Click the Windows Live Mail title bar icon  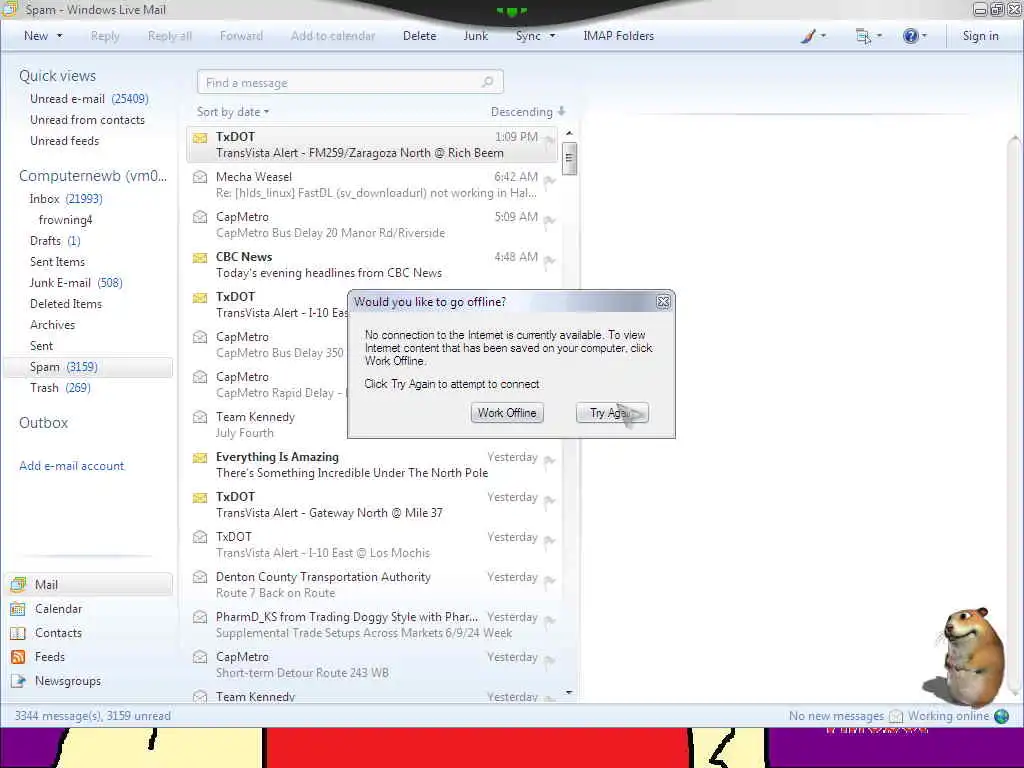(x=10, y=9)
